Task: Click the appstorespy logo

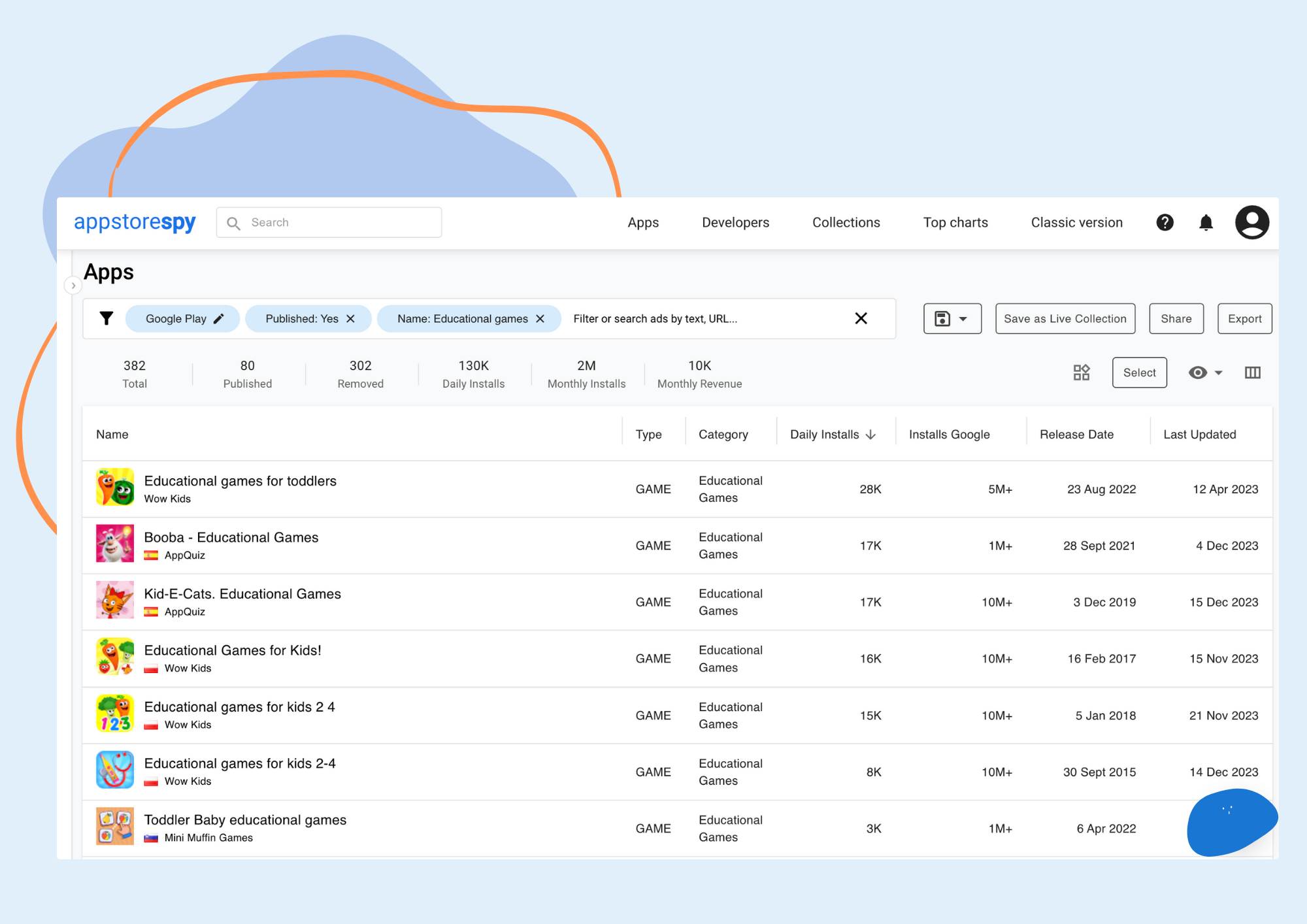Action: pyautogui.click(x=135, y=222)
